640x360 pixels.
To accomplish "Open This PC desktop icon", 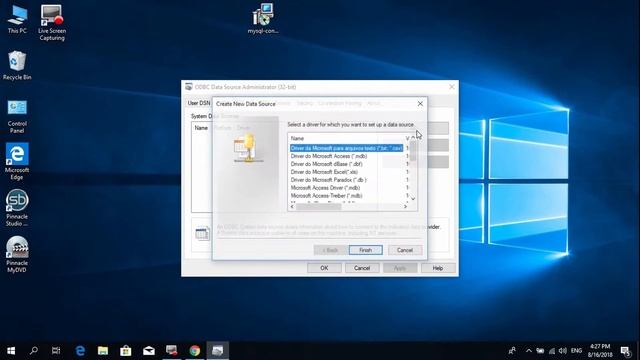I will click(17, 19).
